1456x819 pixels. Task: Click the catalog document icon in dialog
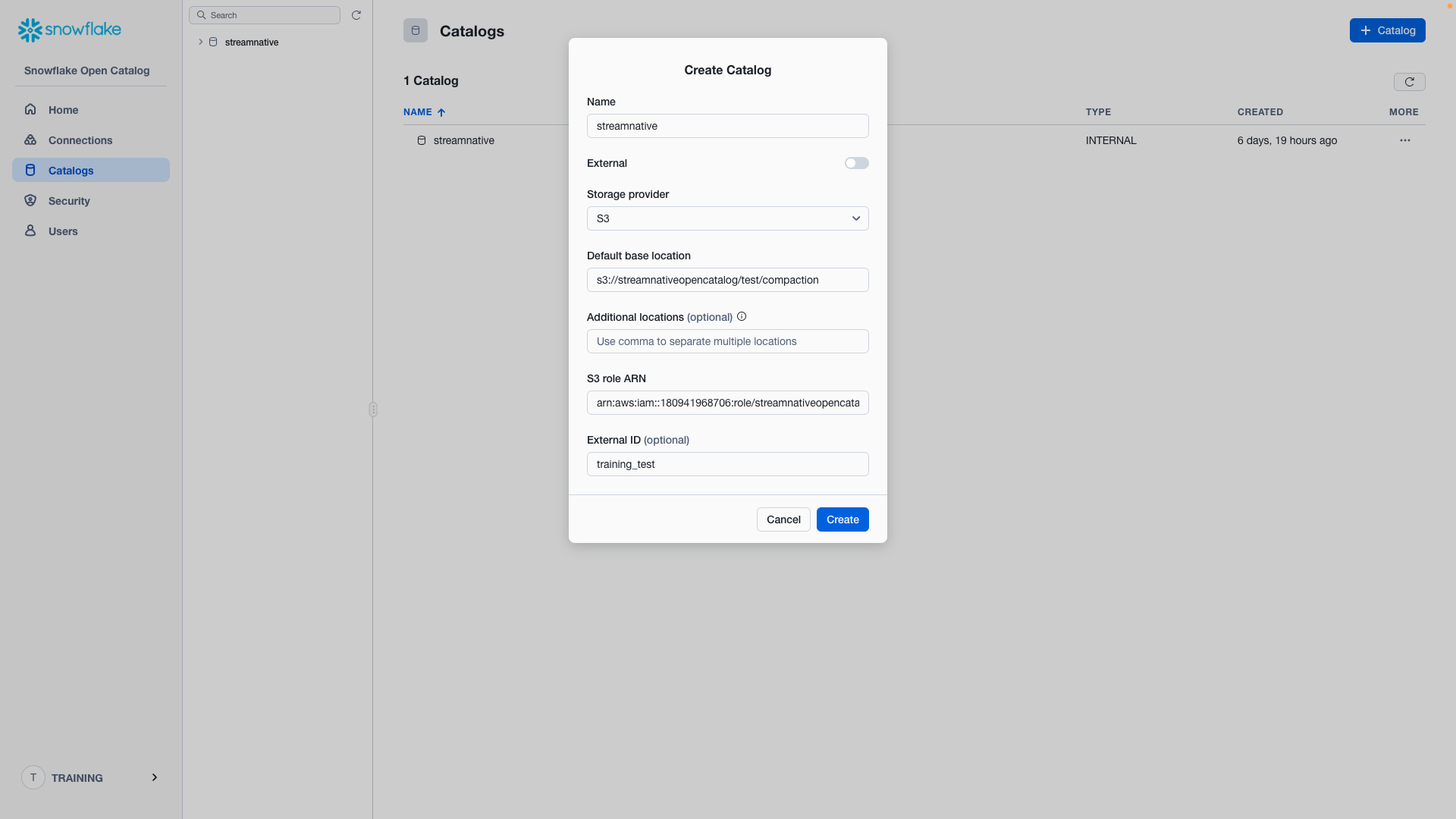click(x=415, y=30)
